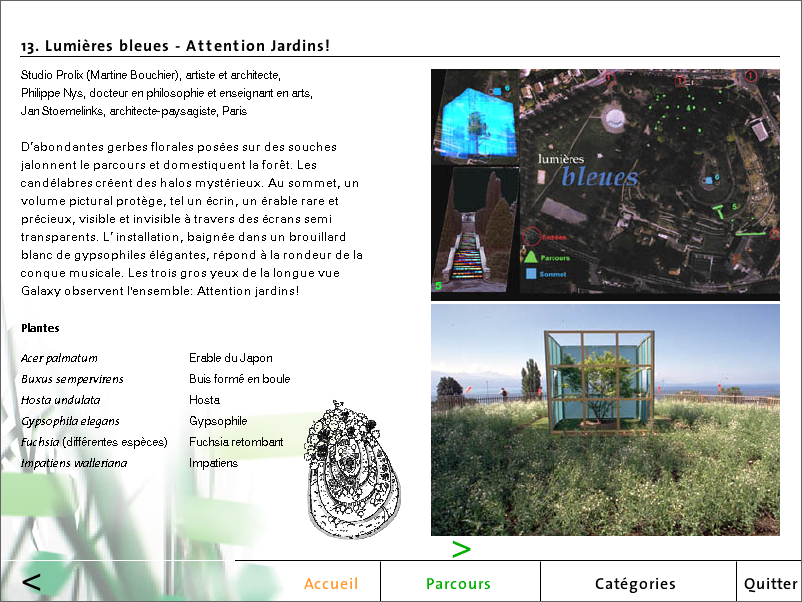This screenshot has width=802, height=602.
Task: Click the glass cube garden photo
Action: pyautogui.click(x=604, y=420)
